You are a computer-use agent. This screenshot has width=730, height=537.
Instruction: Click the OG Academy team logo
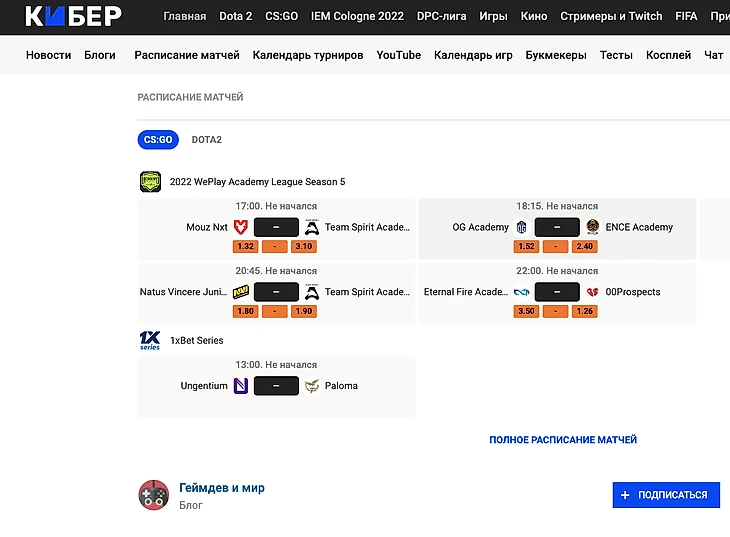coord(521,227)
